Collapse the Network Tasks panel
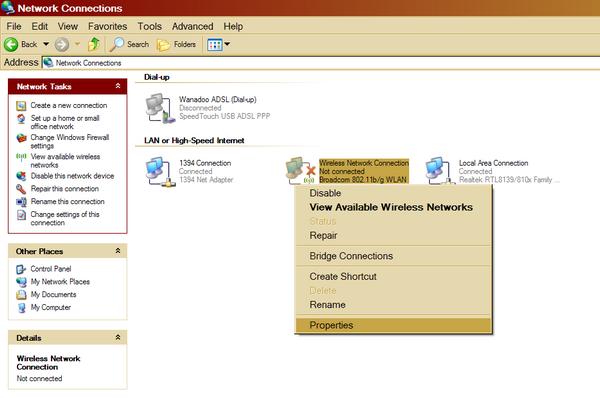 coord(118,86)
